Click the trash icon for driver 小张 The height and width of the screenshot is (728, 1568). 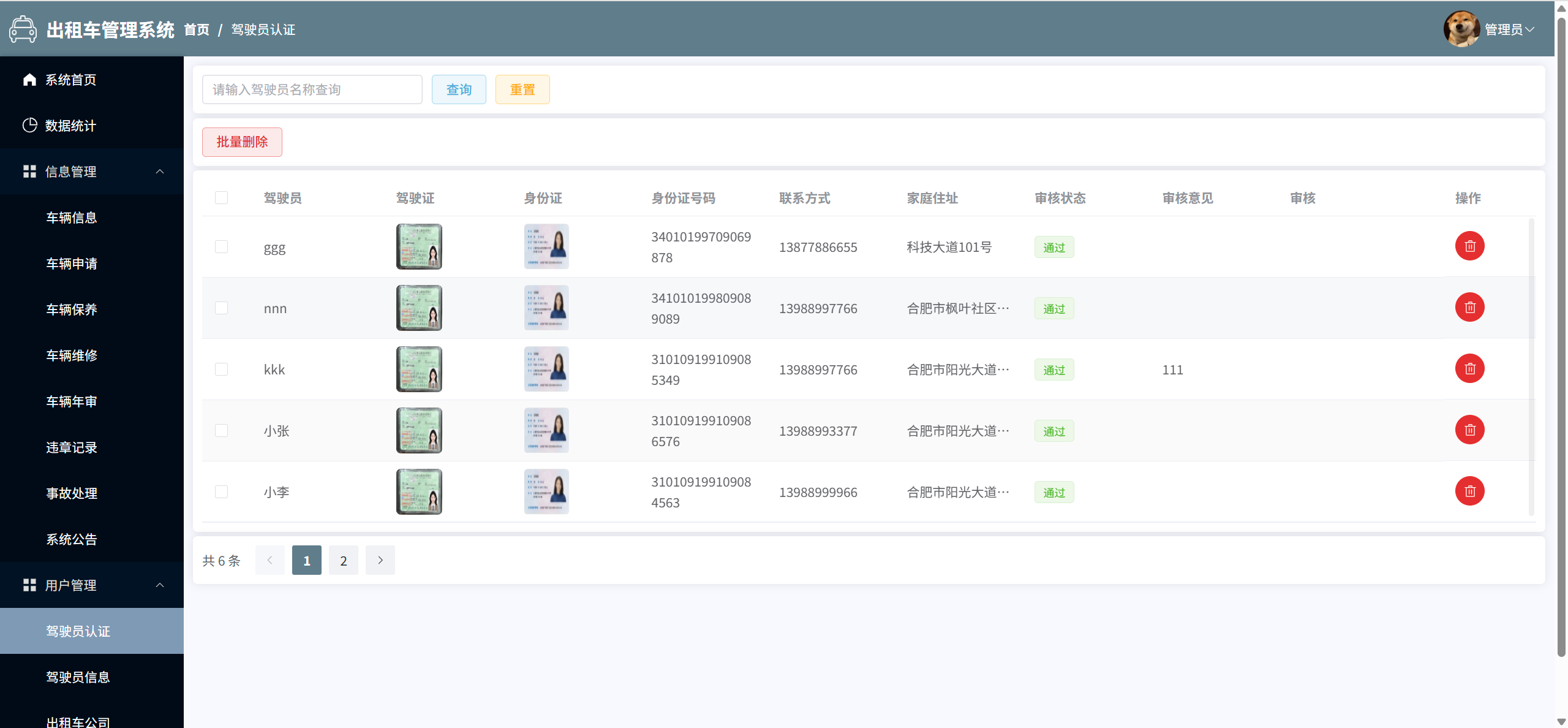click(1469, 430)
